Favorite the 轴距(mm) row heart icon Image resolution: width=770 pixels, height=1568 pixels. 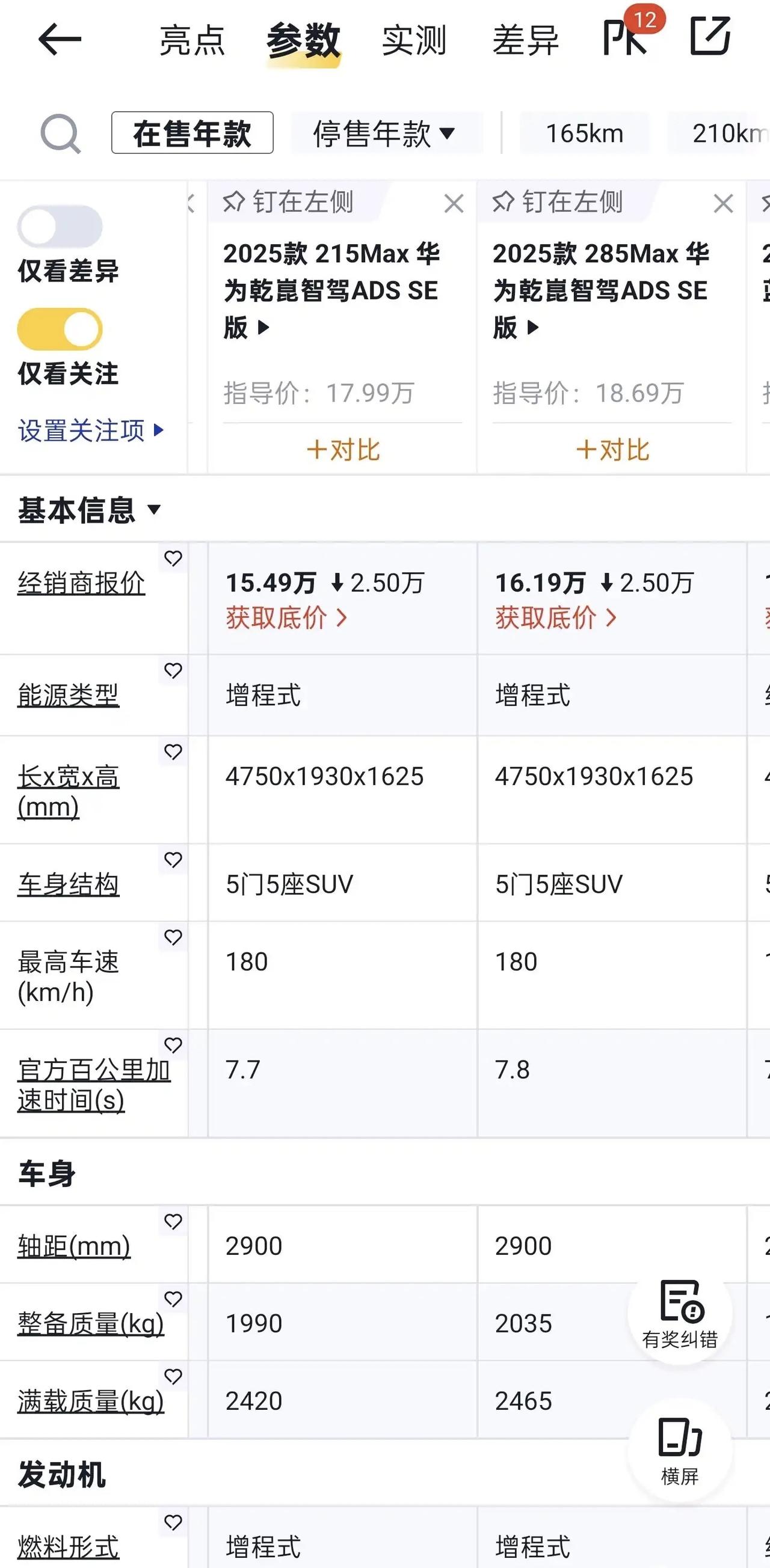pos(174,1221)
